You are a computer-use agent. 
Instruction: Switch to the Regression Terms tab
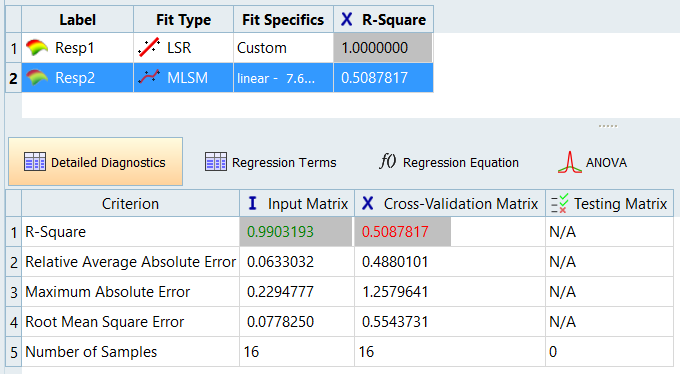tap(271, 162)
